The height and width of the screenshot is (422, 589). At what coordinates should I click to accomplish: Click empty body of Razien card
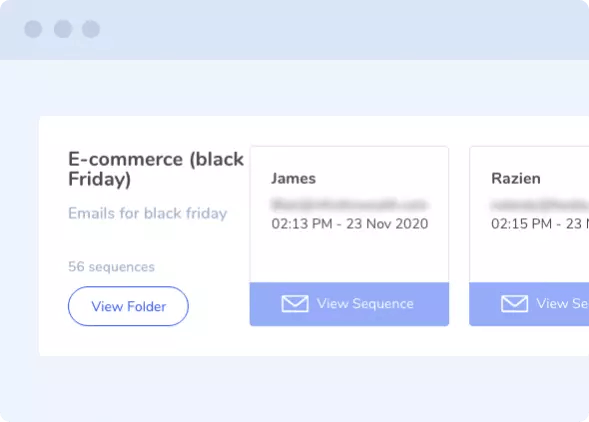tap(529, 257)
